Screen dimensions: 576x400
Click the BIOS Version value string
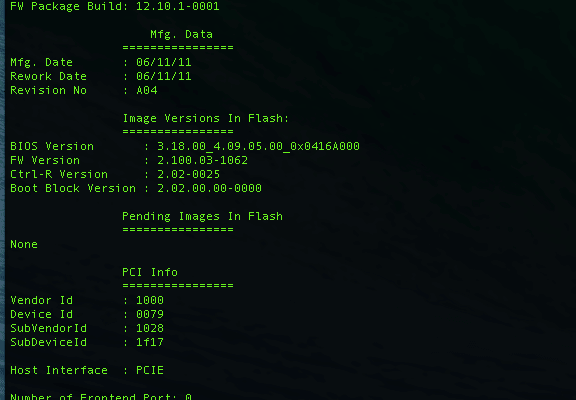(x=258, y=146)
